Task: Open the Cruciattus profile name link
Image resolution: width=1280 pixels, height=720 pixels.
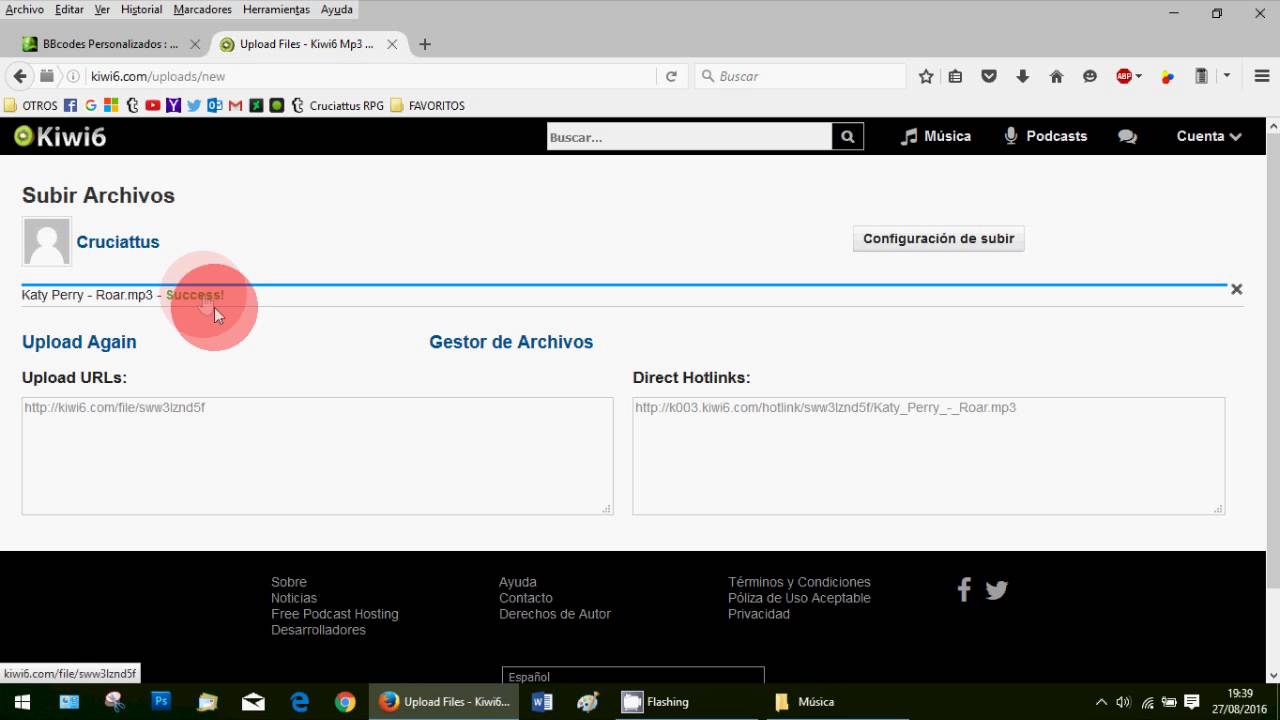Action: pos(118,242)
